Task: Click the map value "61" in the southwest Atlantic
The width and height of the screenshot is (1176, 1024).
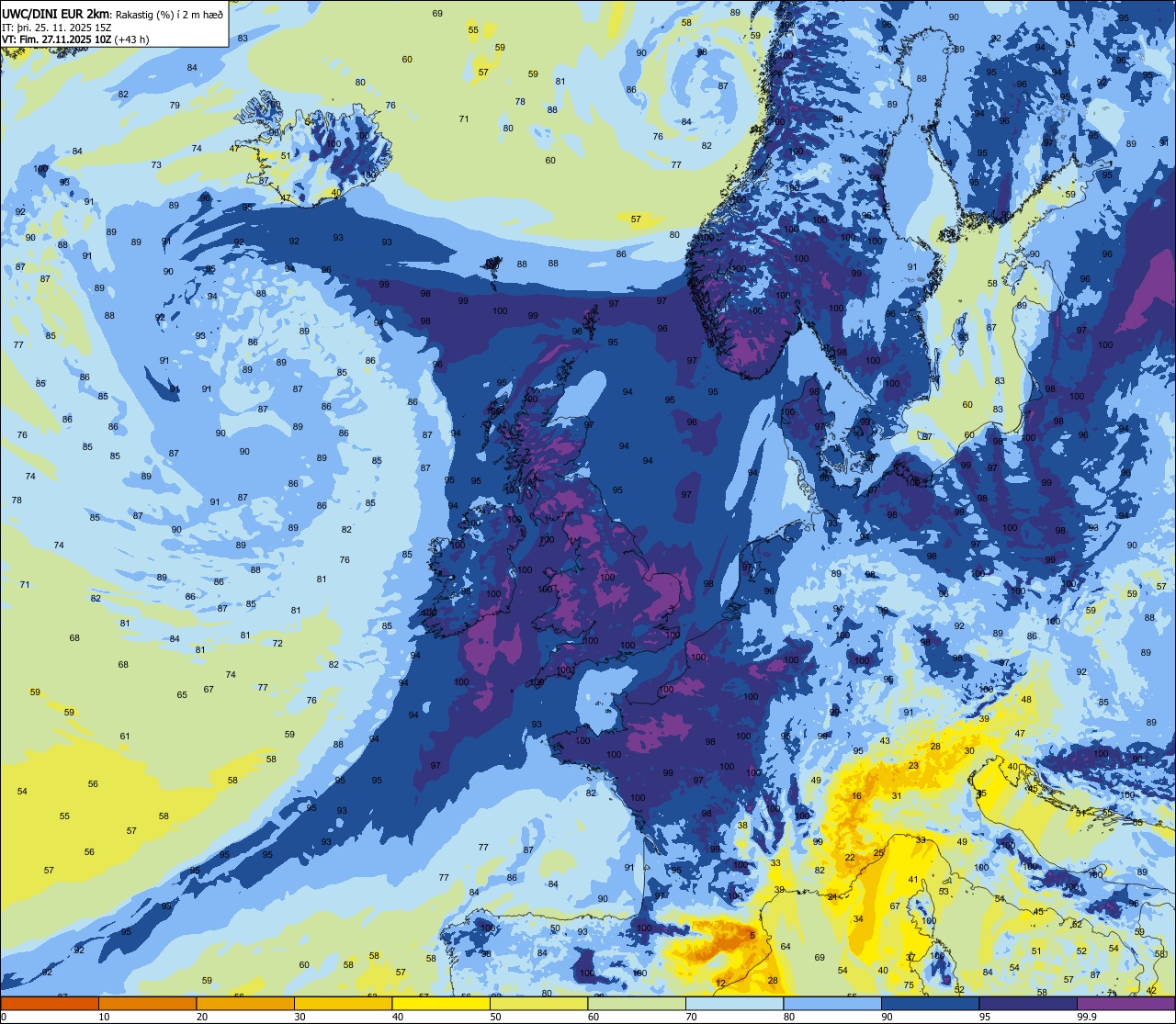Action: [125, 736]
